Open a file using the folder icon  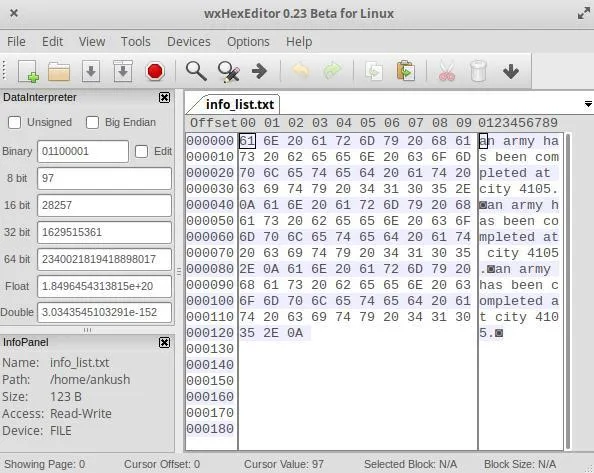pyautogui.click(x=59, y=71)
